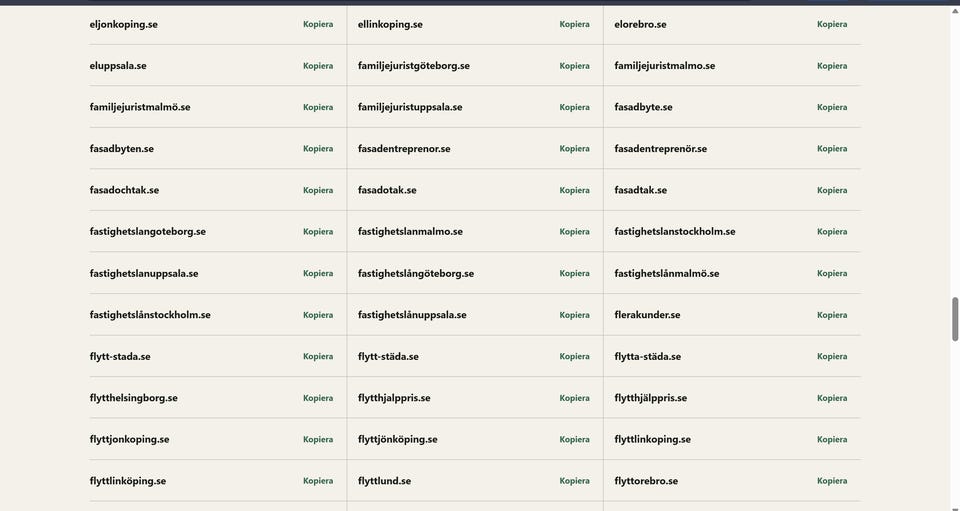Select the text fastighetslångöteborg.se
This screenshot has width=960, height=511.
coord(416,274)
